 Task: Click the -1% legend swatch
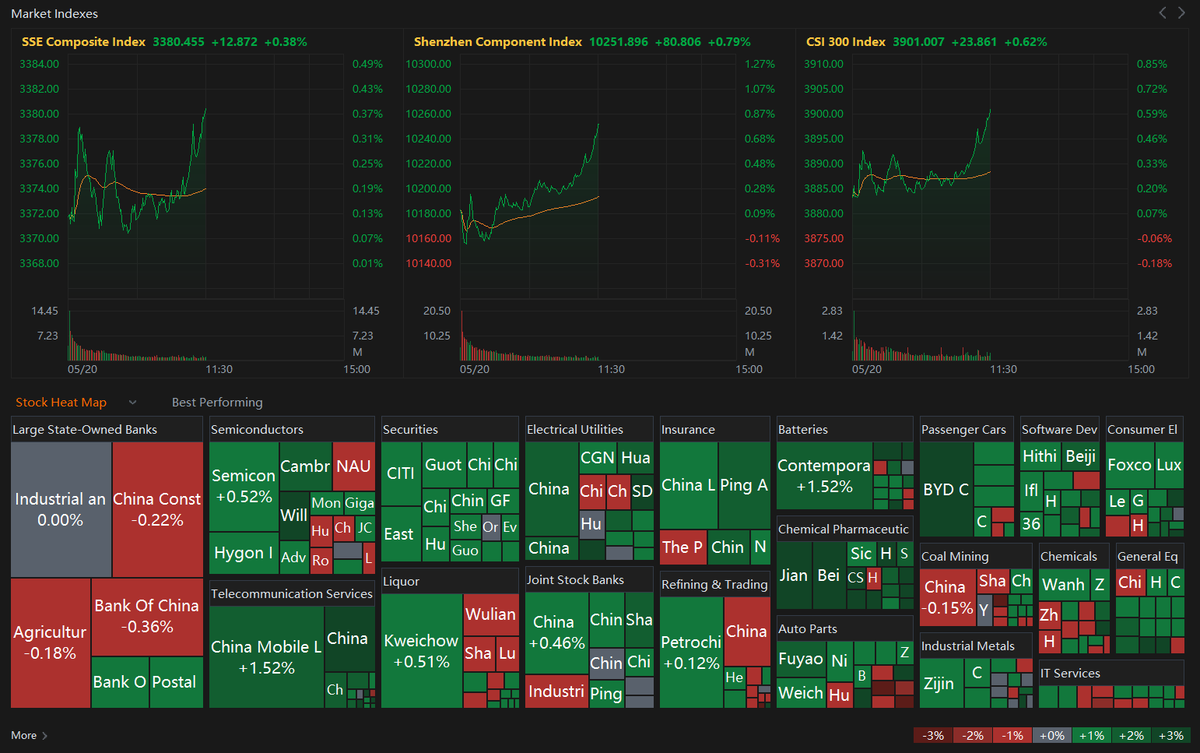[x=1012, y=735]
